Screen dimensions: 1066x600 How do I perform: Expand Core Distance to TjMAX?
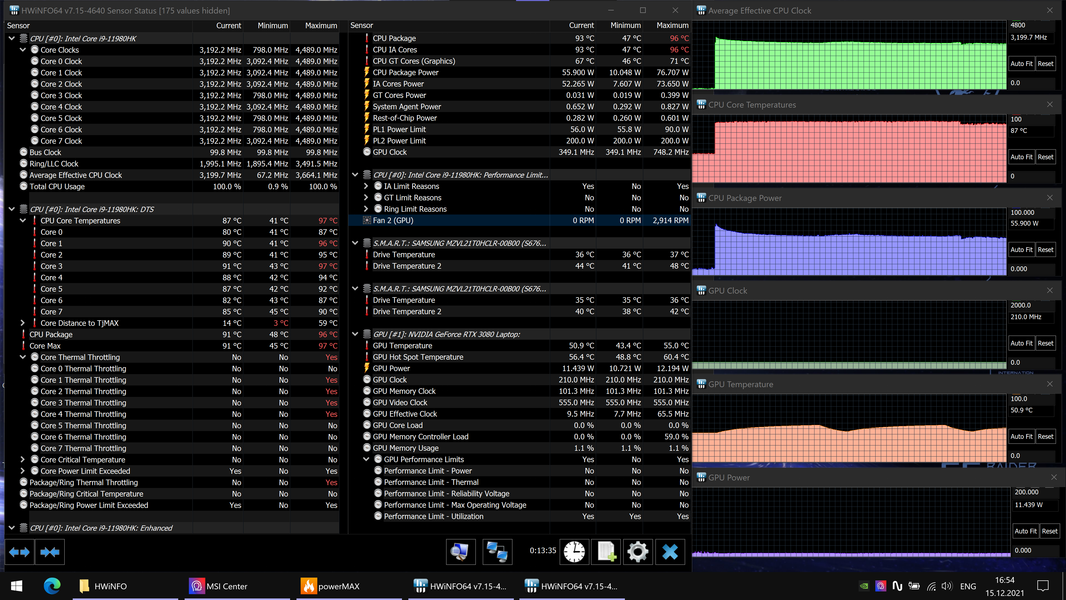pos(22,323)
